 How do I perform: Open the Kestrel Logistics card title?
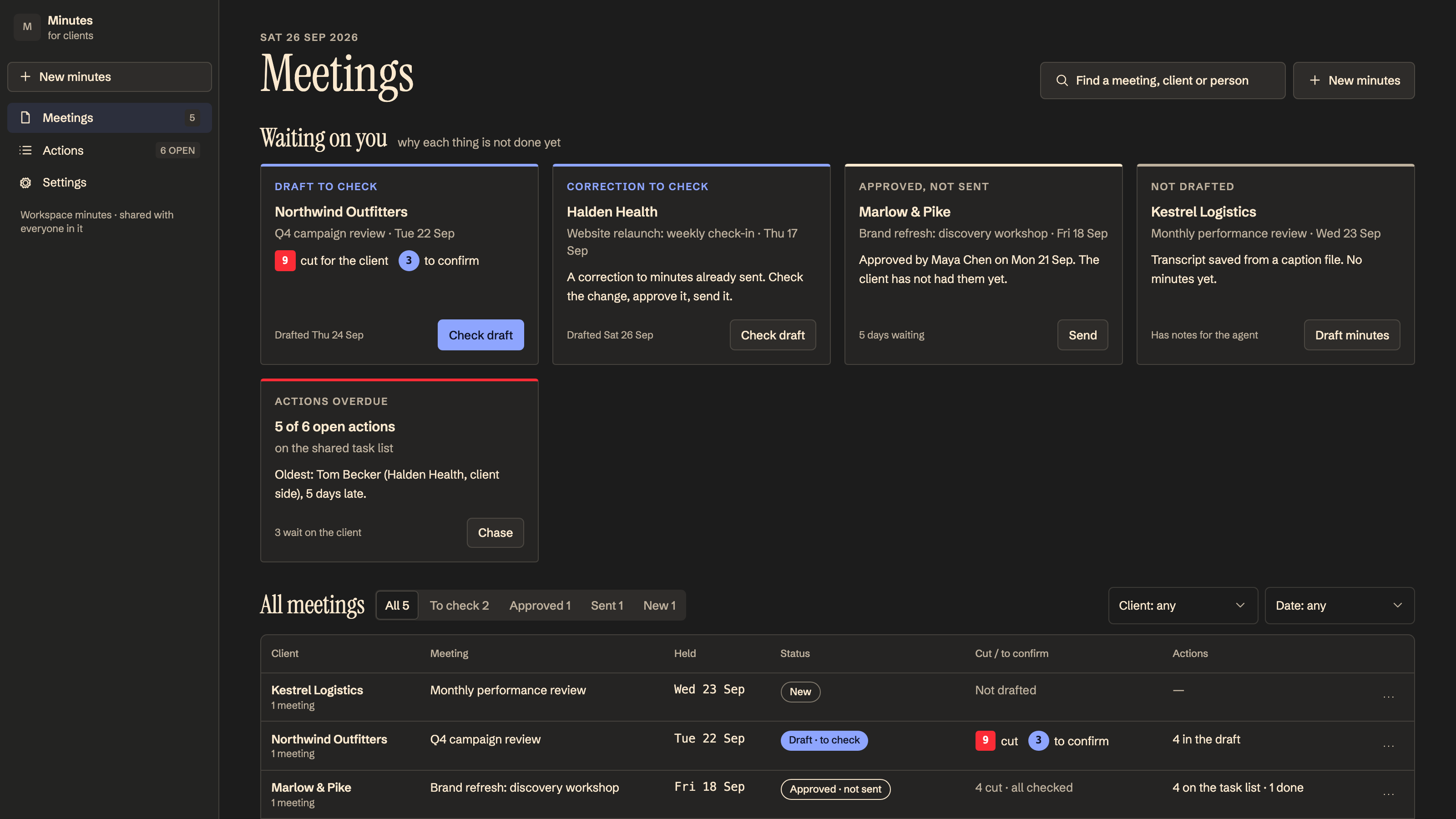(1203, 212)
